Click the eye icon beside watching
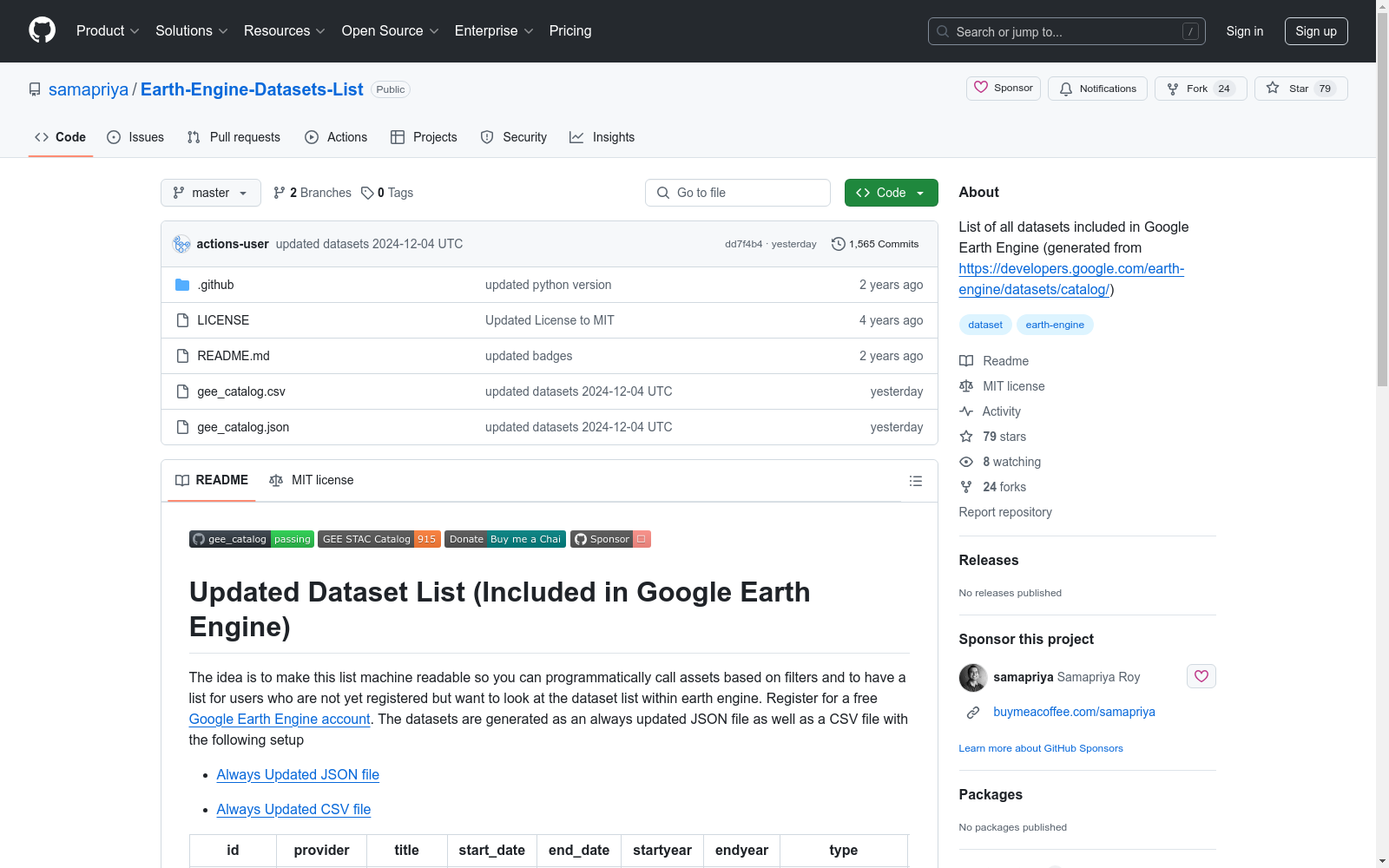This screenshot has height=868, width=1389. pos(966,462)
